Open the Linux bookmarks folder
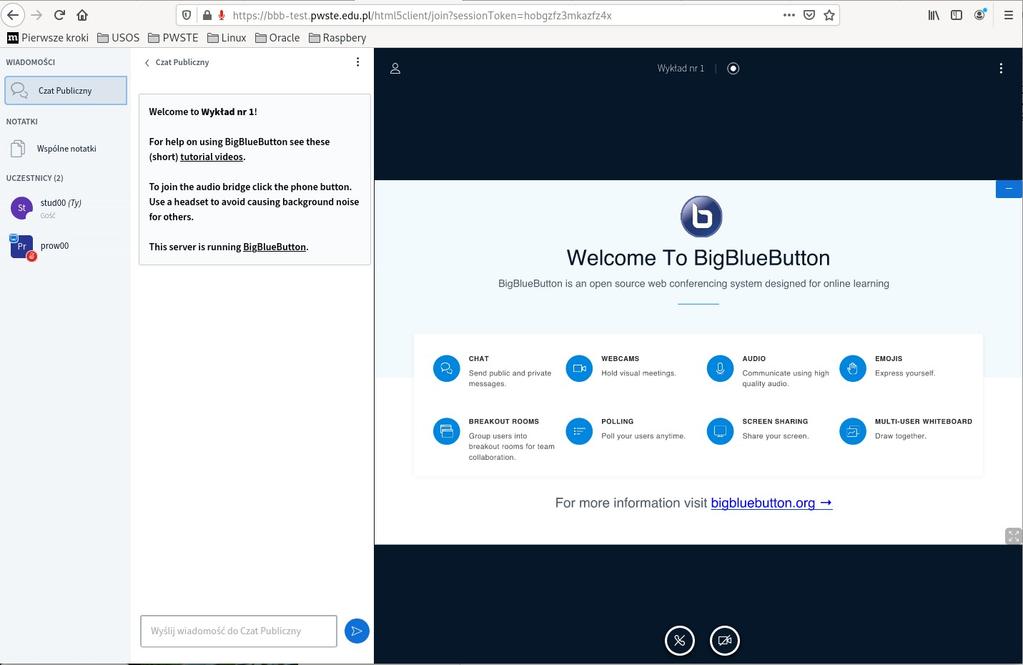This screenshot has height=665, width=1023. [227, 38]
